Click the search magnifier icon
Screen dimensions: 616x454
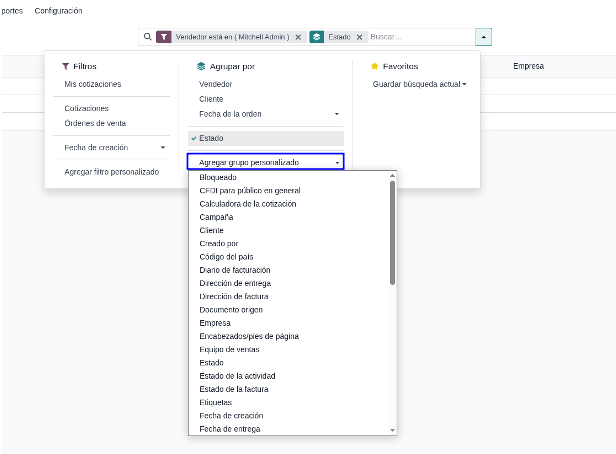(147, 37)
